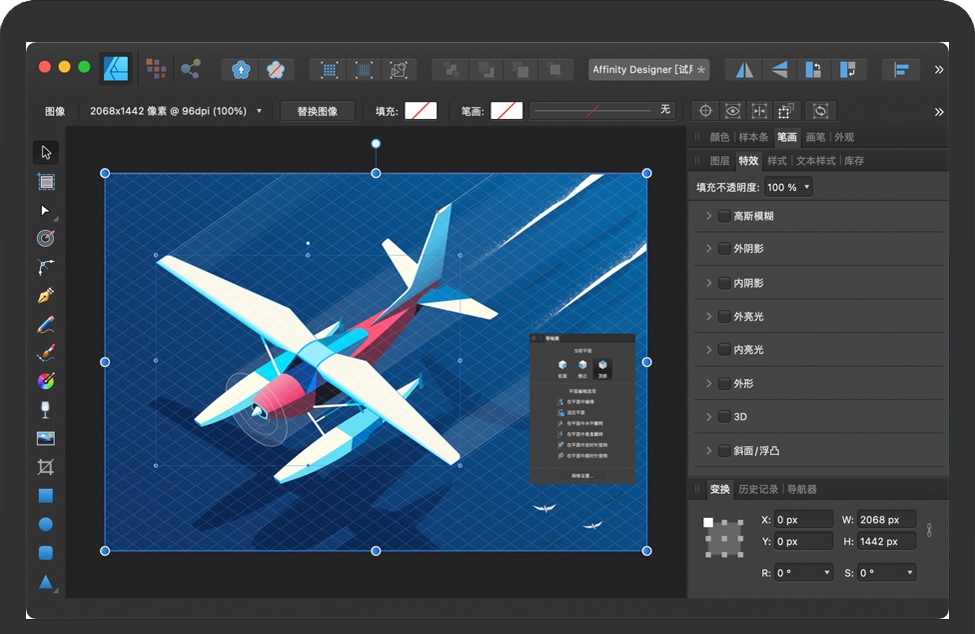The image size is (975, 634).
Task: Tick the 外阴影 checkbox
Action: pos(724,249)
